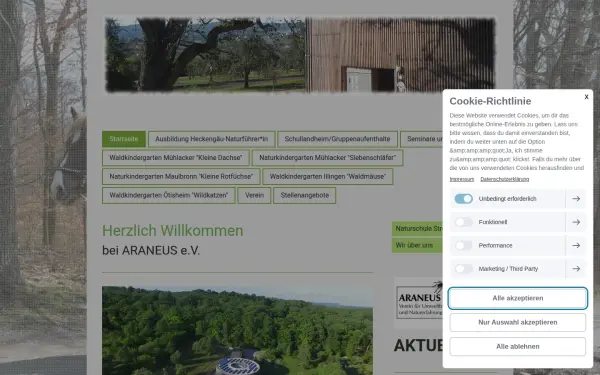Toggle the Unbedingt erforderlich switch
Image resolution: width=600 pixels, height=375 pixels.
coord(463,199)
